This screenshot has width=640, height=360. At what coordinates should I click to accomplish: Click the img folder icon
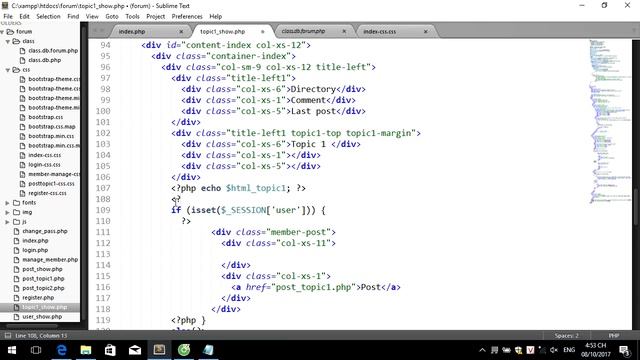coord(17,212)
